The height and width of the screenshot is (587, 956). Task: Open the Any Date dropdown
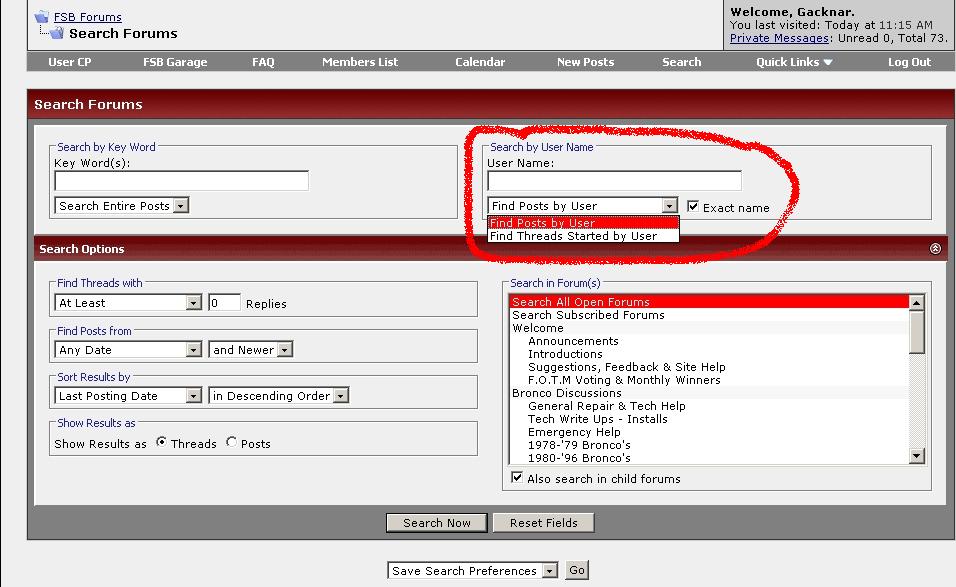[128, 349]
